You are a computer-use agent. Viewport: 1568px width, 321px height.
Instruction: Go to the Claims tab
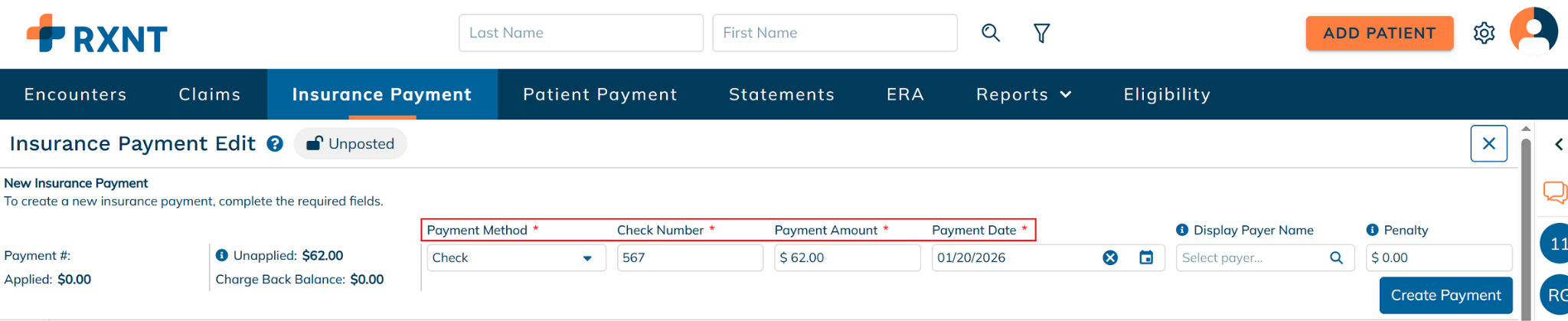(x=210, y=94)
